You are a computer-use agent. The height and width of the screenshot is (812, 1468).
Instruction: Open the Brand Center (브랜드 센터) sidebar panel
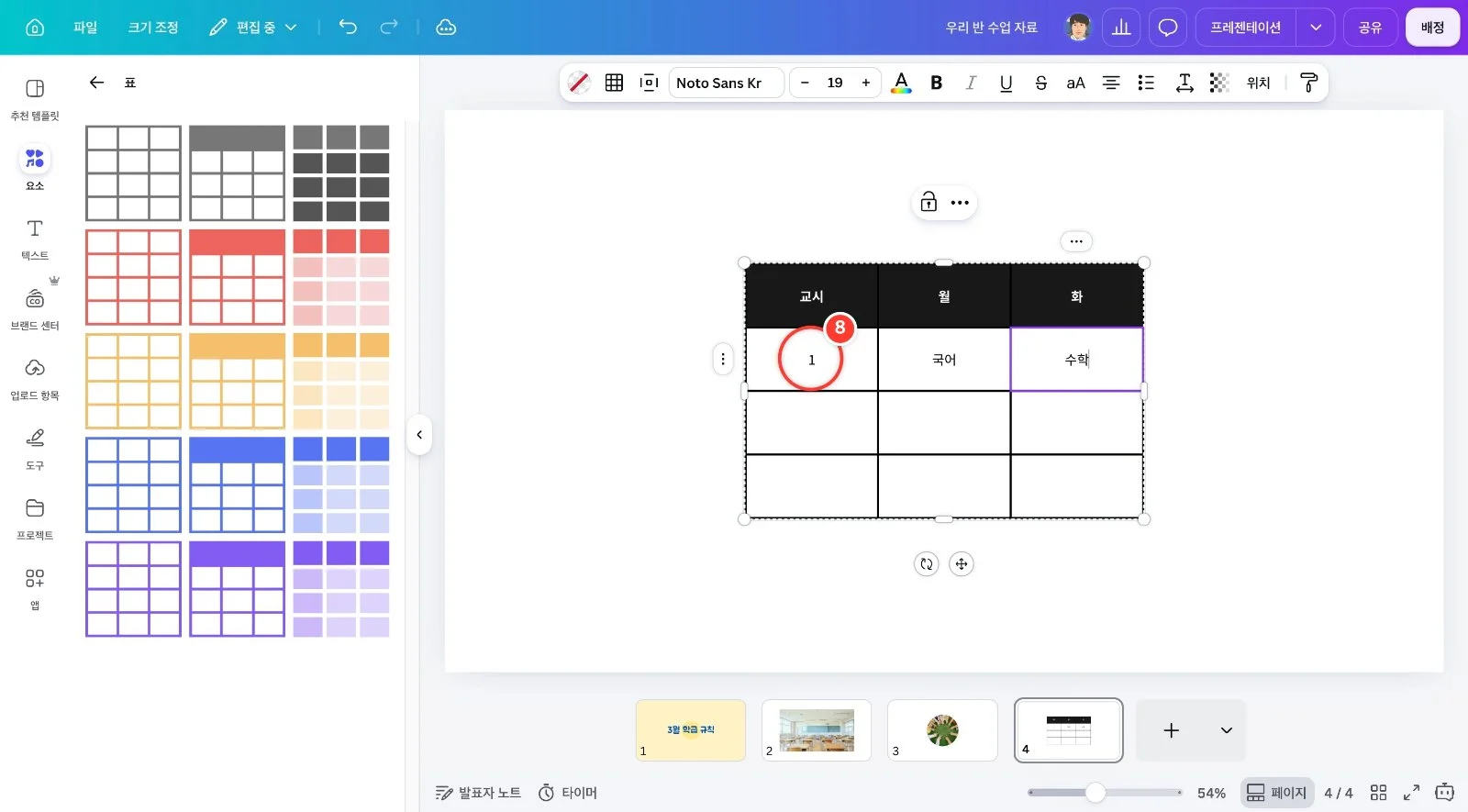coord(35,307)
